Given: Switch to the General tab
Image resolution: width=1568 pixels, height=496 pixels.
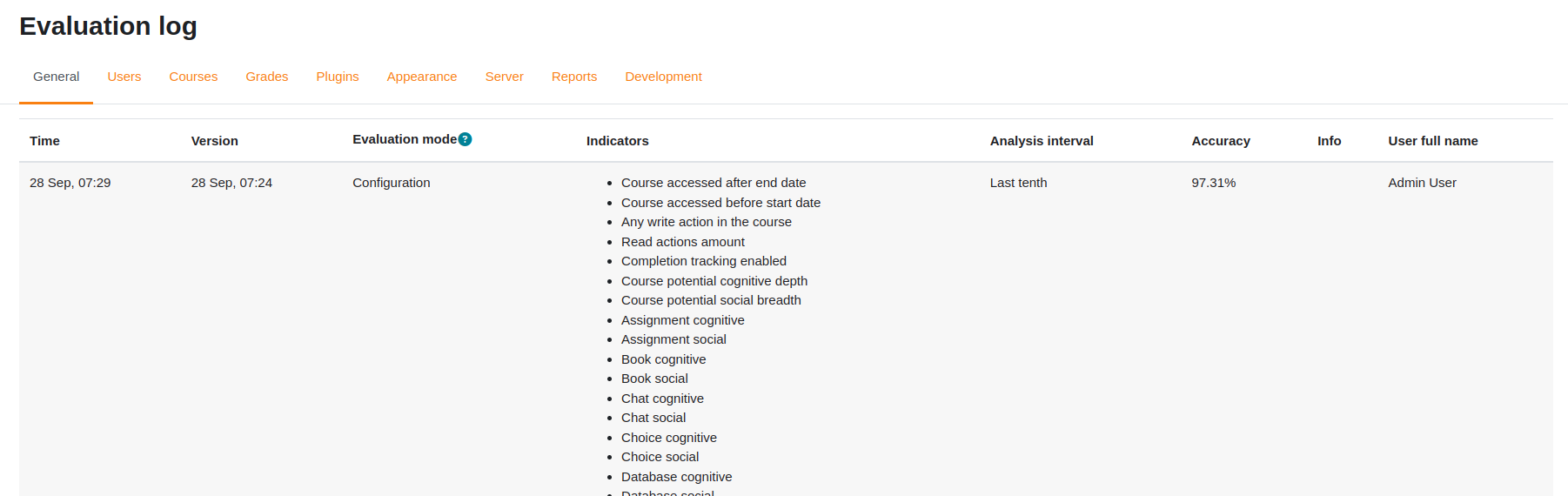Looking at the screenshot, I should coord(57,77).
